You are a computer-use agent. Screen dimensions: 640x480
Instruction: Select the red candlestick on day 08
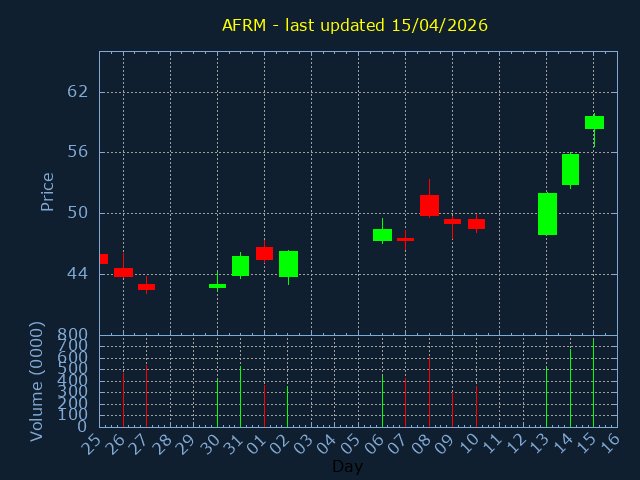(x=429, y=205)
